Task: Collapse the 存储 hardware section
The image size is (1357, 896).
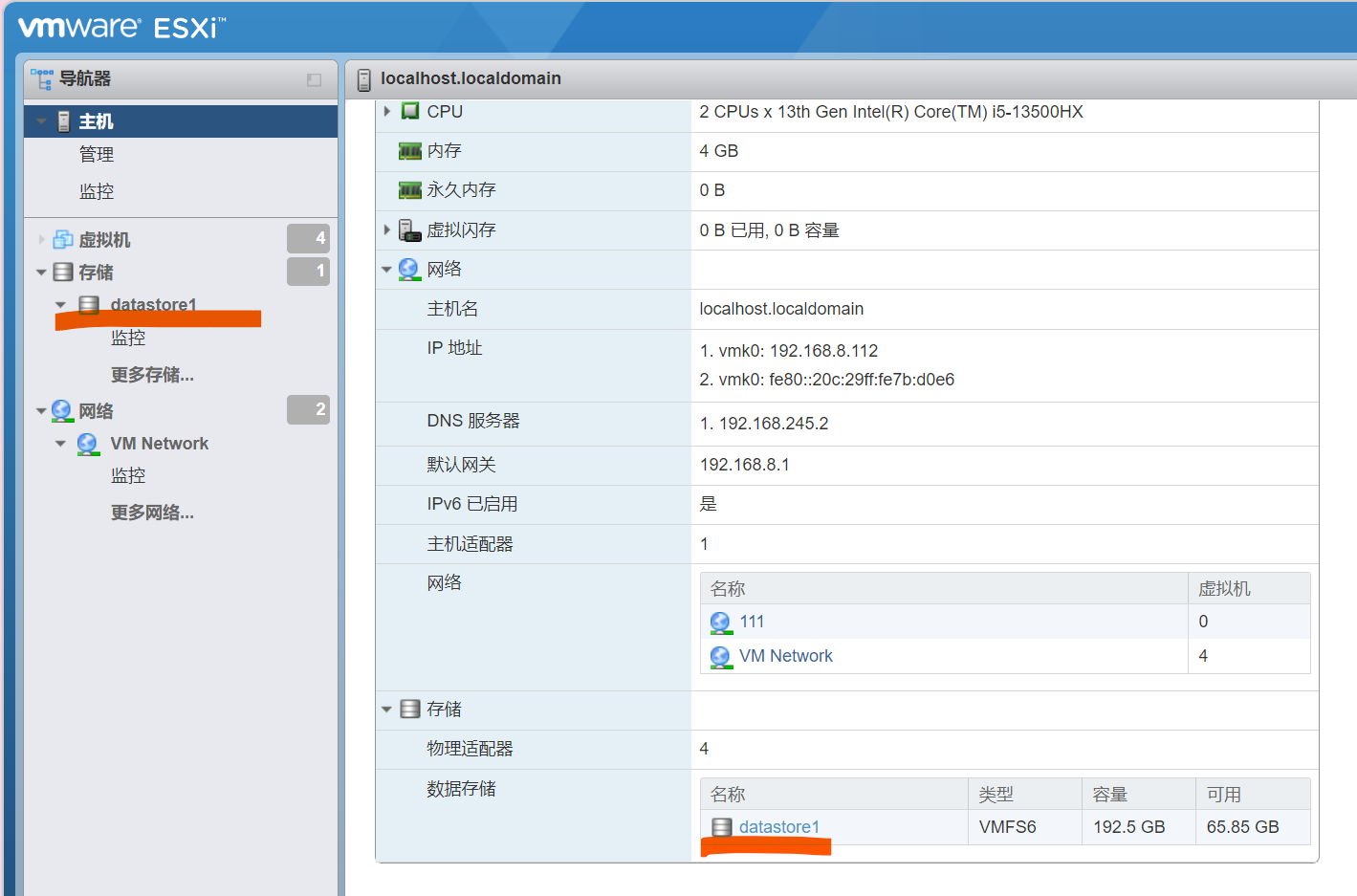Action: click(x=386, y=710)
